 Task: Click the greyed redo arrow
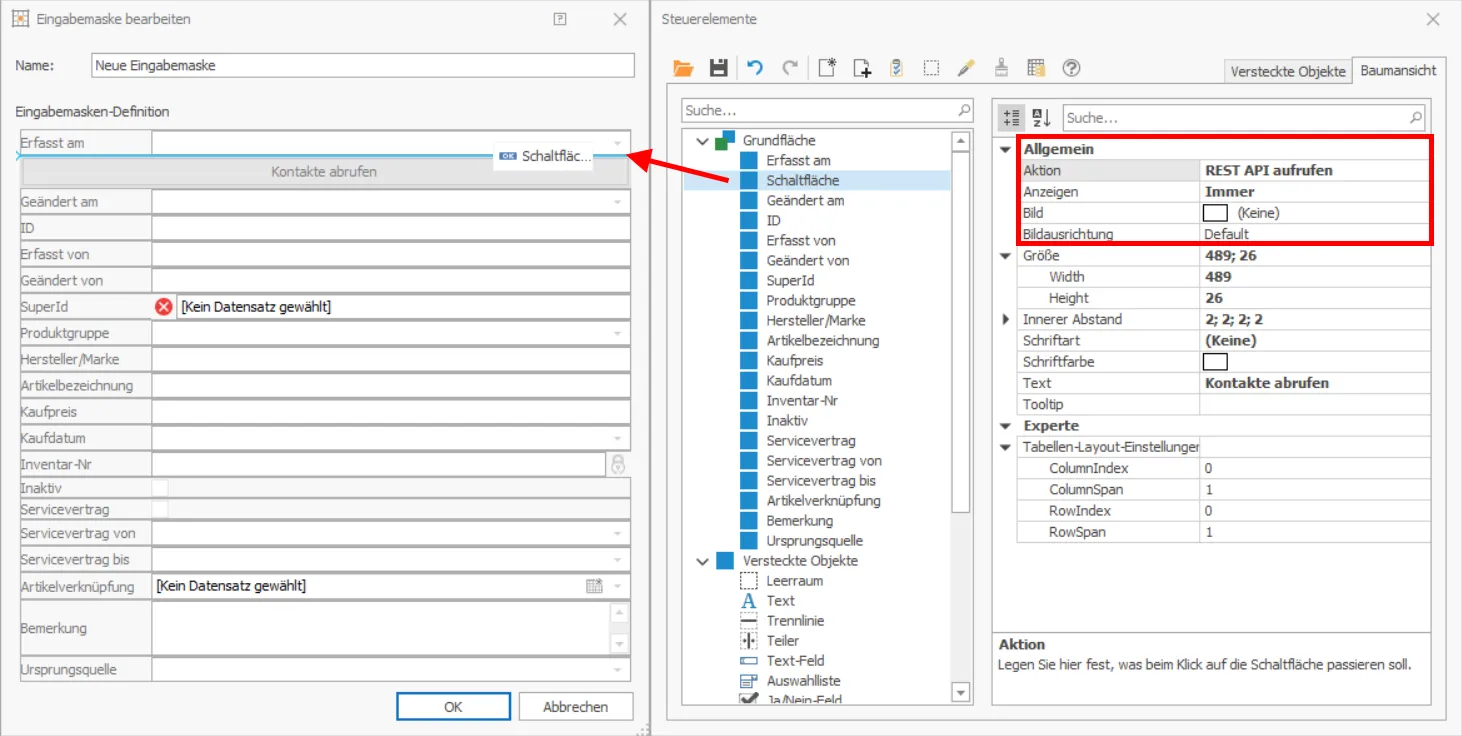790,68
